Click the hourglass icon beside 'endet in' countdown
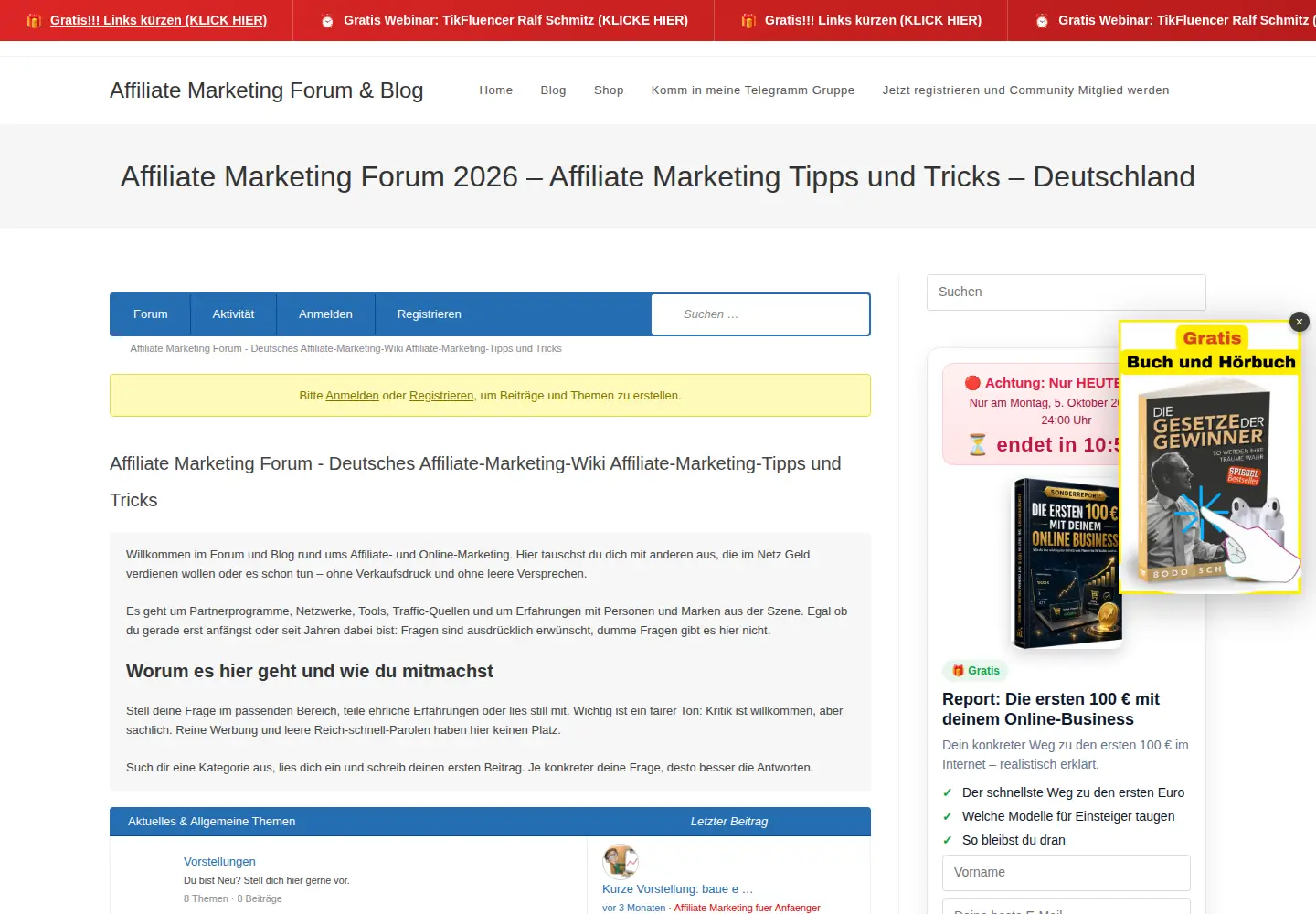The image size is (1316, 914). pyautogui.click(x=977, y=445)
